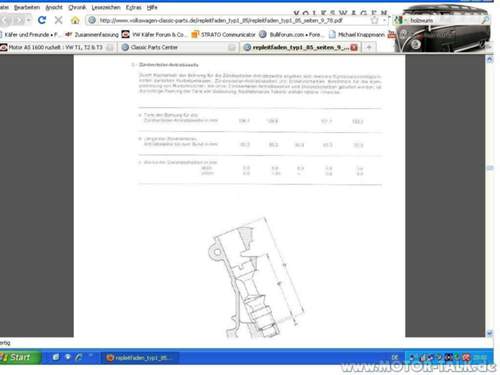
Task: Open the Lesezeichen menu
Action: (x=106, y=7)
